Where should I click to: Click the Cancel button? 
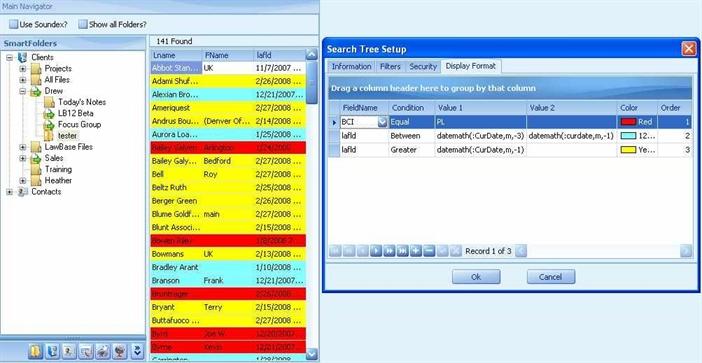(x=550, y=277)
